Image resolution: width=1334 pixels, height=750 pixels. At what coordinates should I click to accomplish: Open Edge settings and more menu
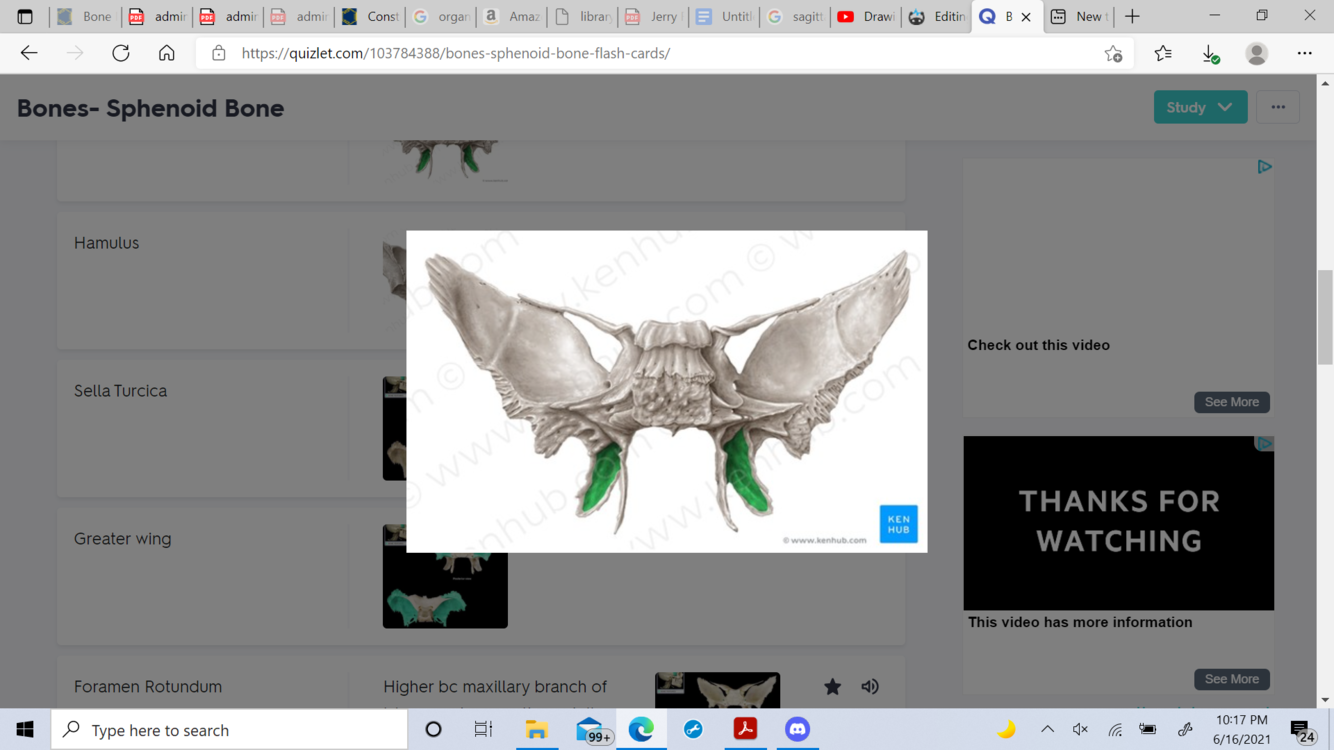tap(1305, 53)
